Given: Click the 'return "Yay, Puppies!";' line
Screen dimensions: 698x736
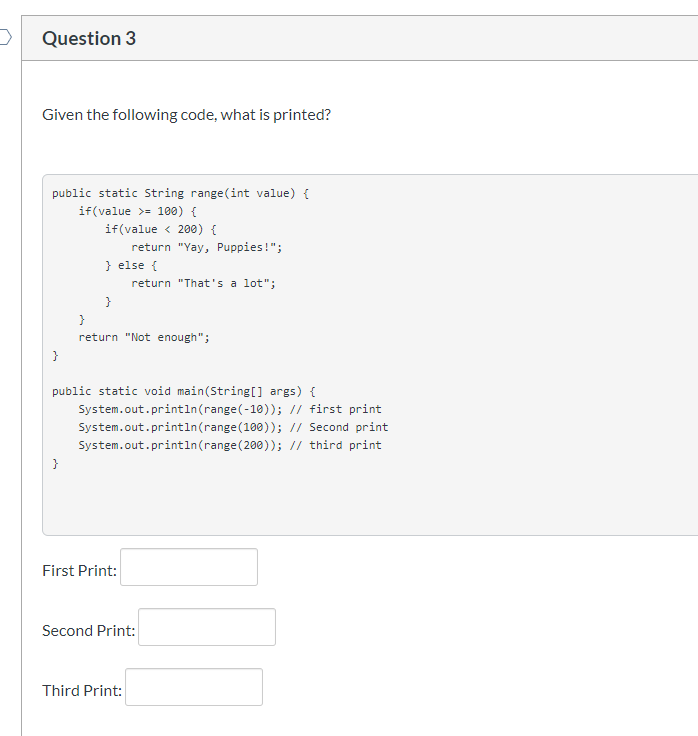Looking at the screenshot, I should pos(207,247).
